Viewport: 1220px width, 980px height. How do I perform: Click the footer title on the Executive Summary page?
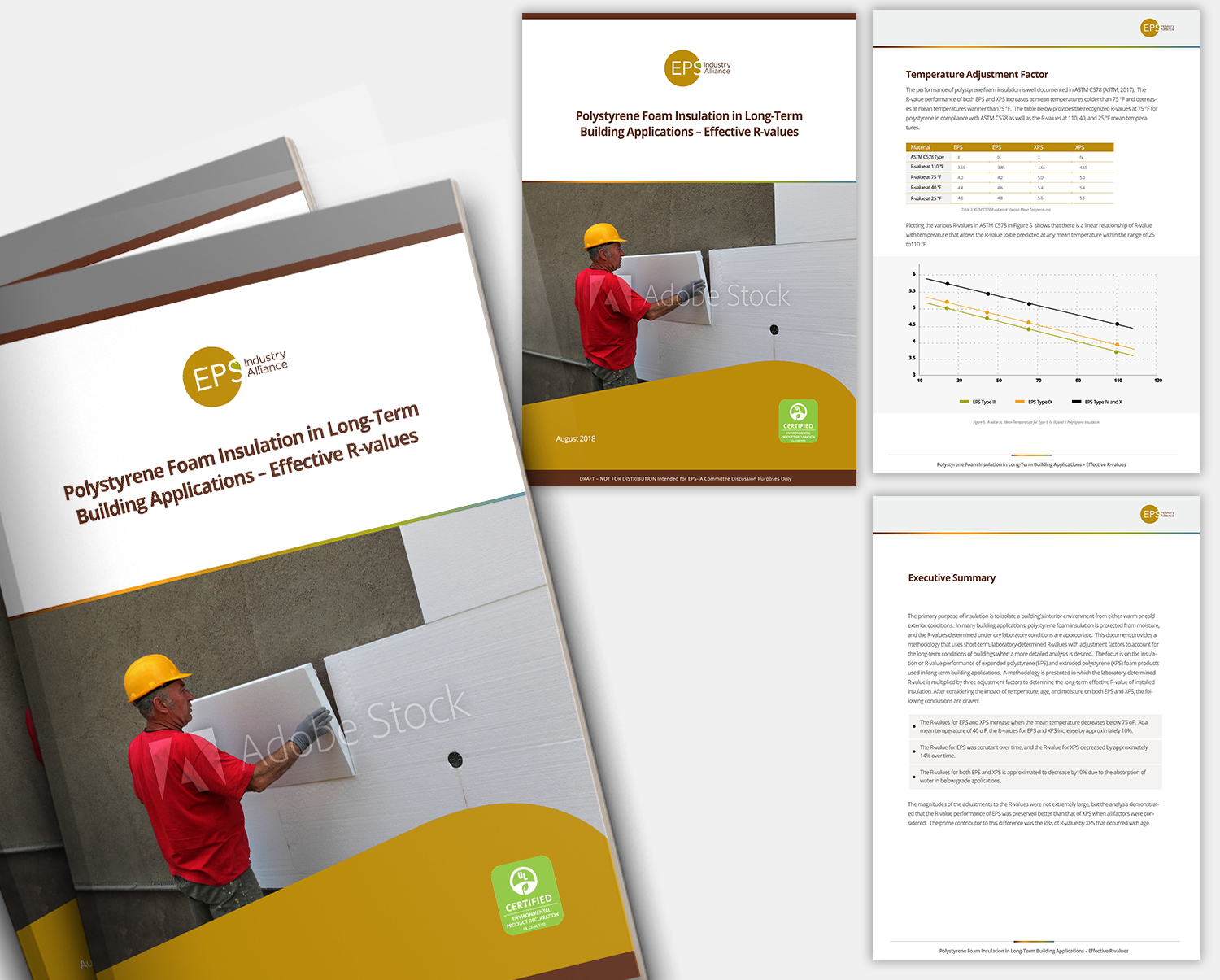(x=1034, y=951)
